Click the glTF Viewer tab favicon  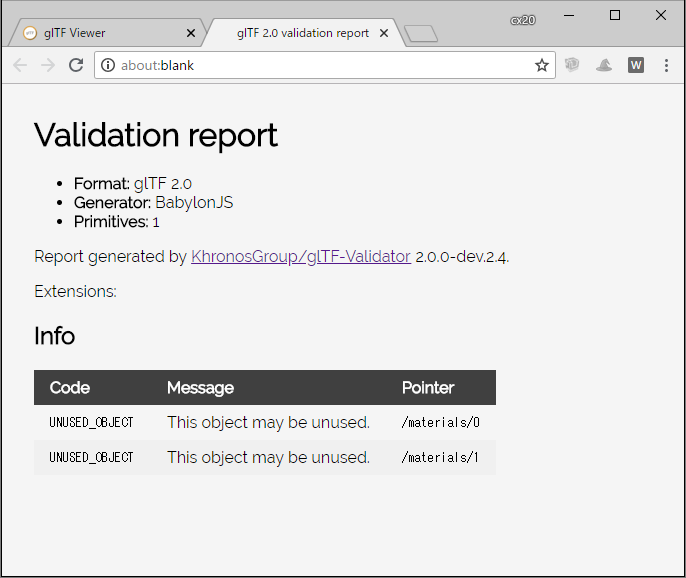click(x=30, y=33)
